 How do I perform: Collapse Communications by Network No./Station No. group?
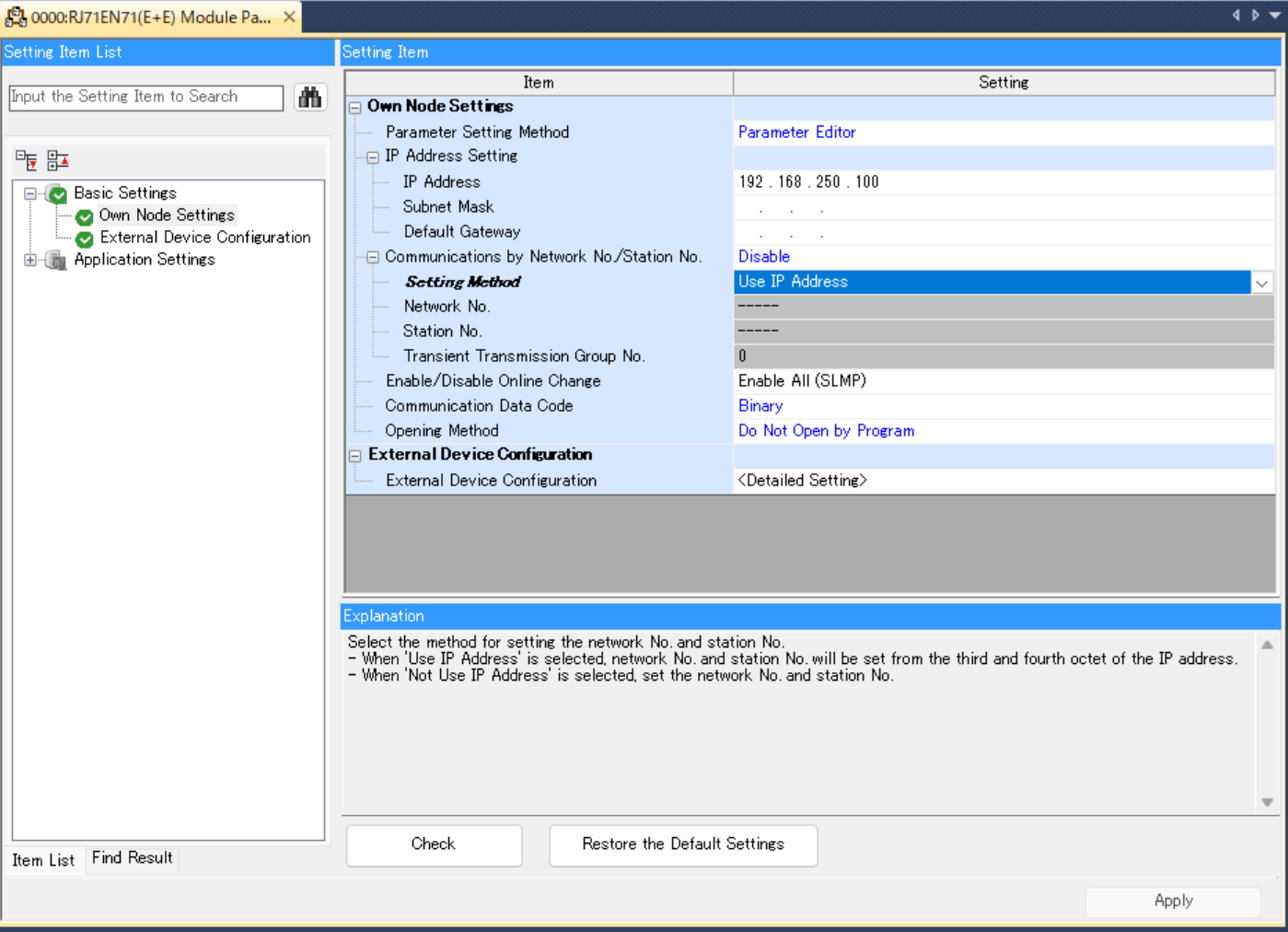point(373,258)
